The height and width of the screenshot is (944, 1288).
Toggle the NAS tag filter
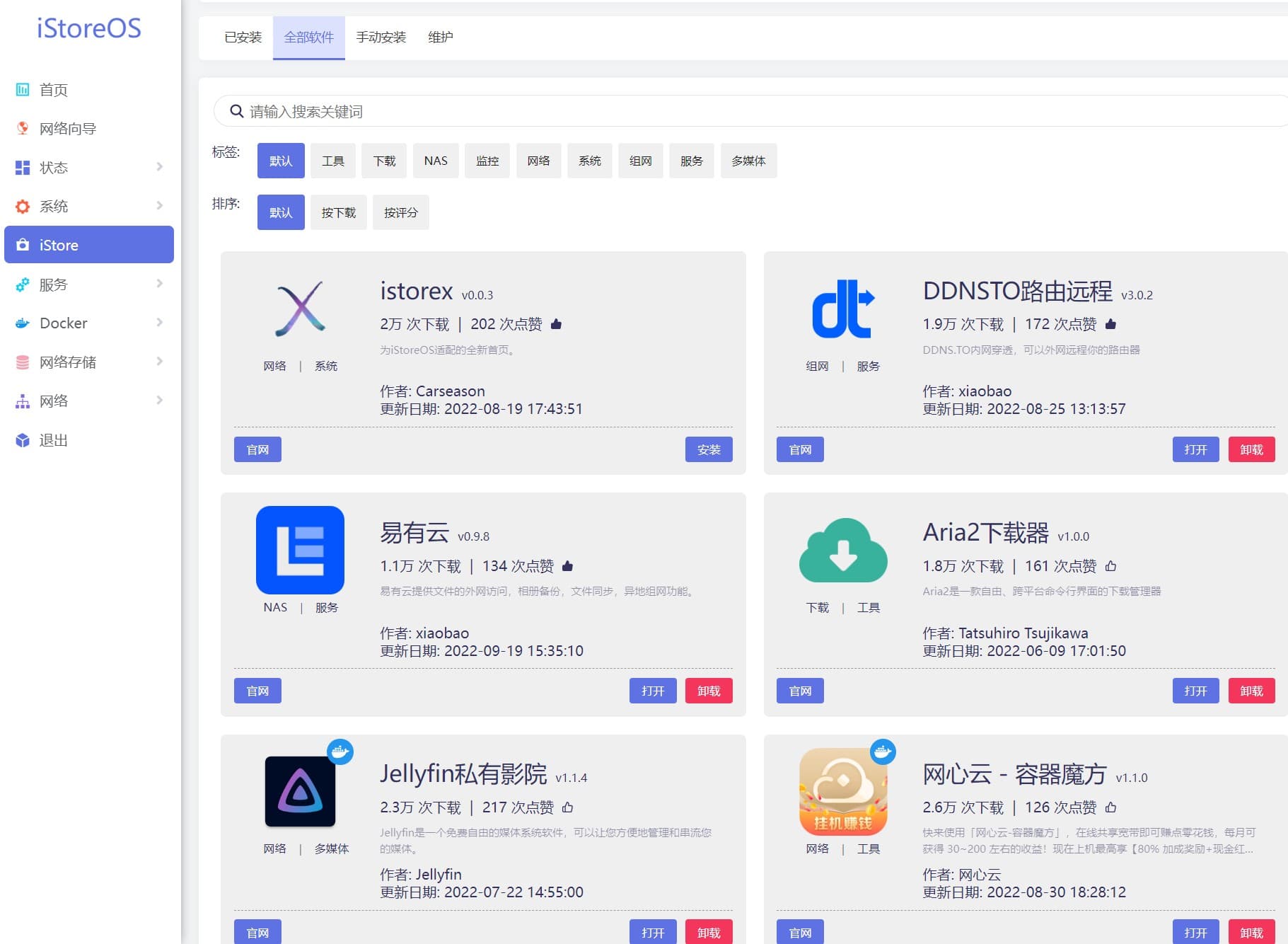pos(435,161)
